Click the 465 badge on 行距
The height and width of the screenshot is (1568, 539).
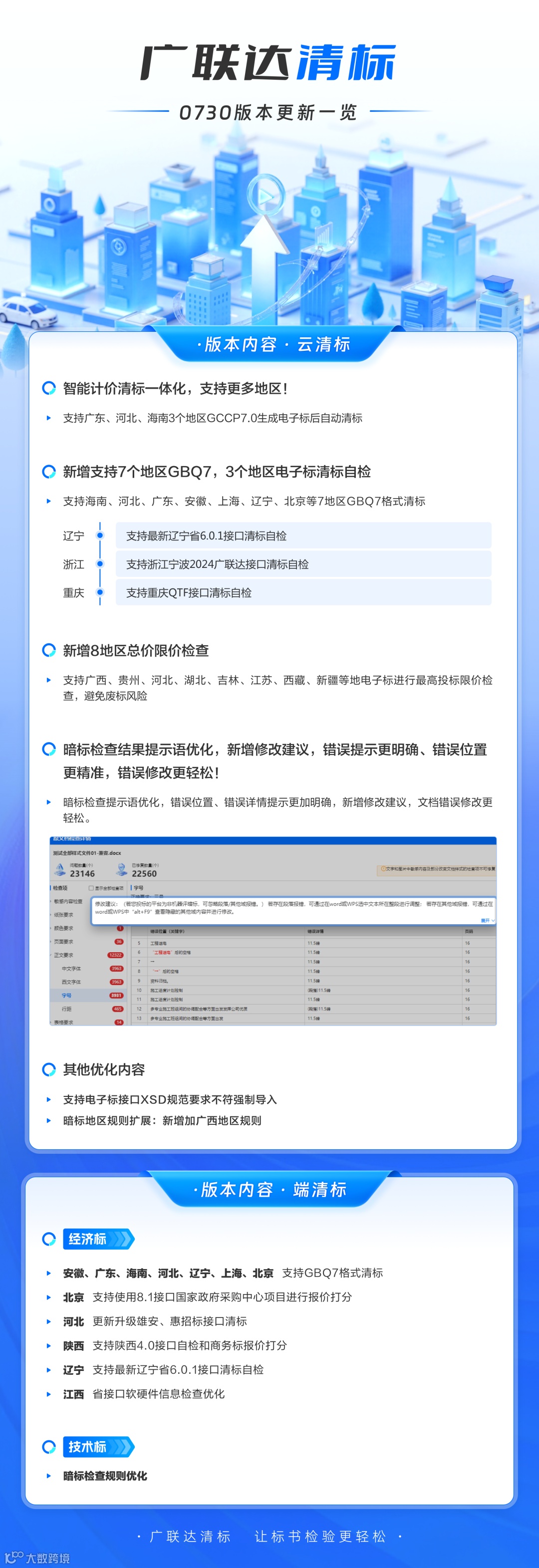click(118, 1009)
